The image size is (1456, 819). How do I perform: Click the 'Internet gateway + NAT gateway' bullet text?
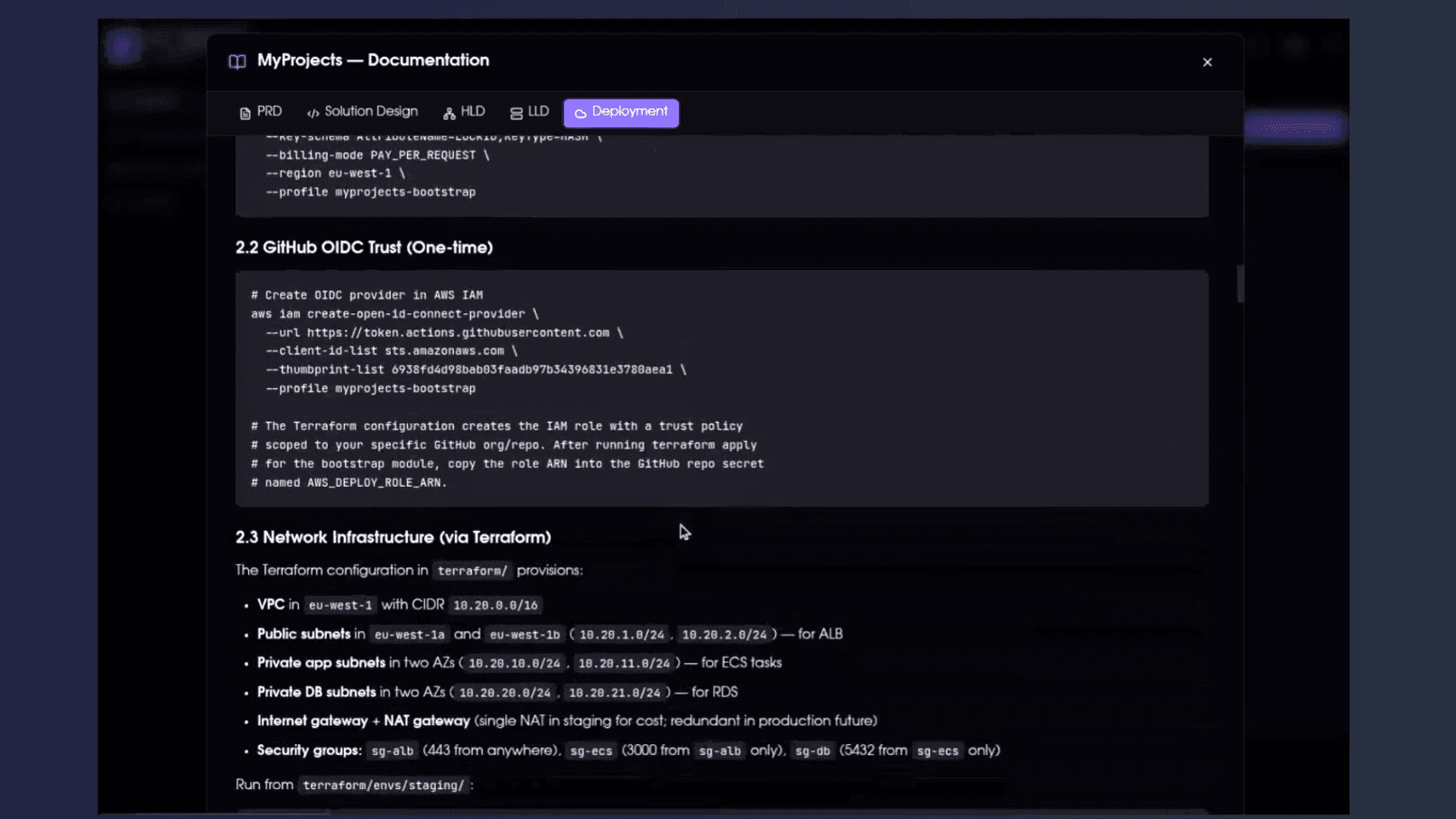click(x=364, y=721)
